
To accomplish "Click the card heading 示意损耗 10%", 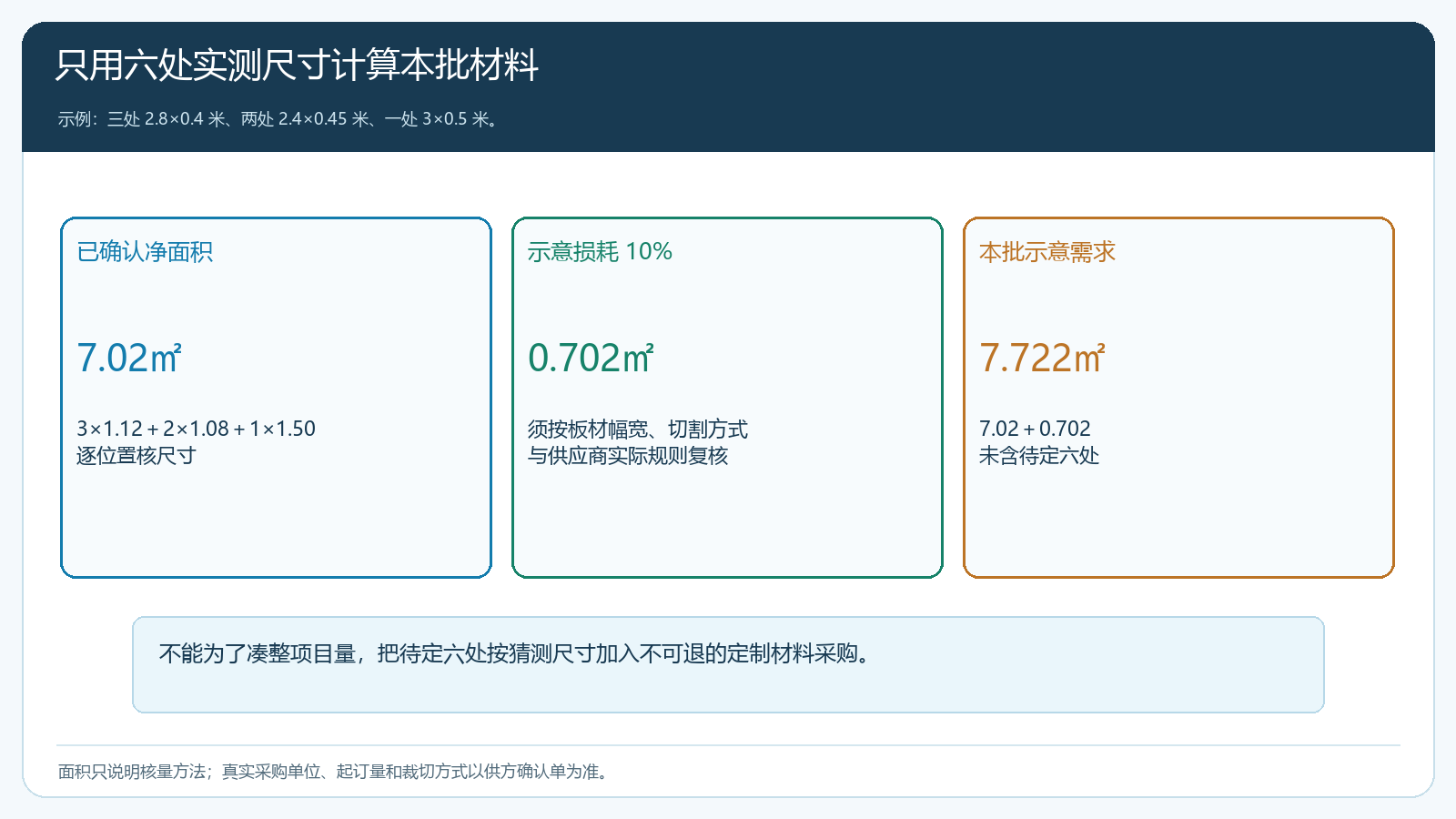I will [x=600, y=252].
